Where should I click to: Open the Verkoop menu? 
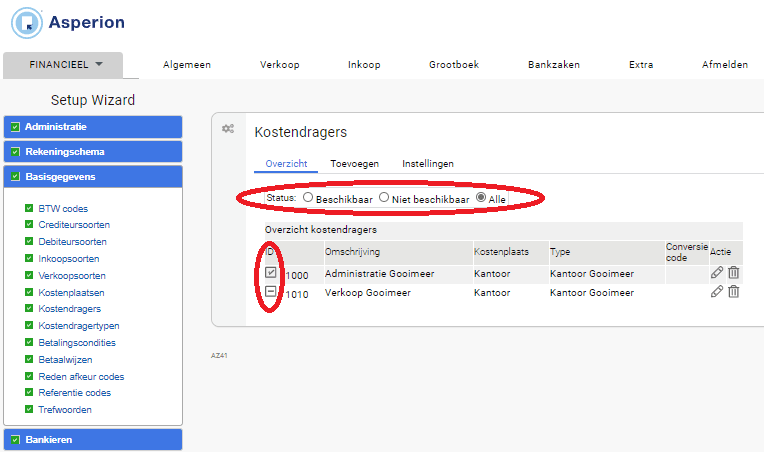point(280,65)
